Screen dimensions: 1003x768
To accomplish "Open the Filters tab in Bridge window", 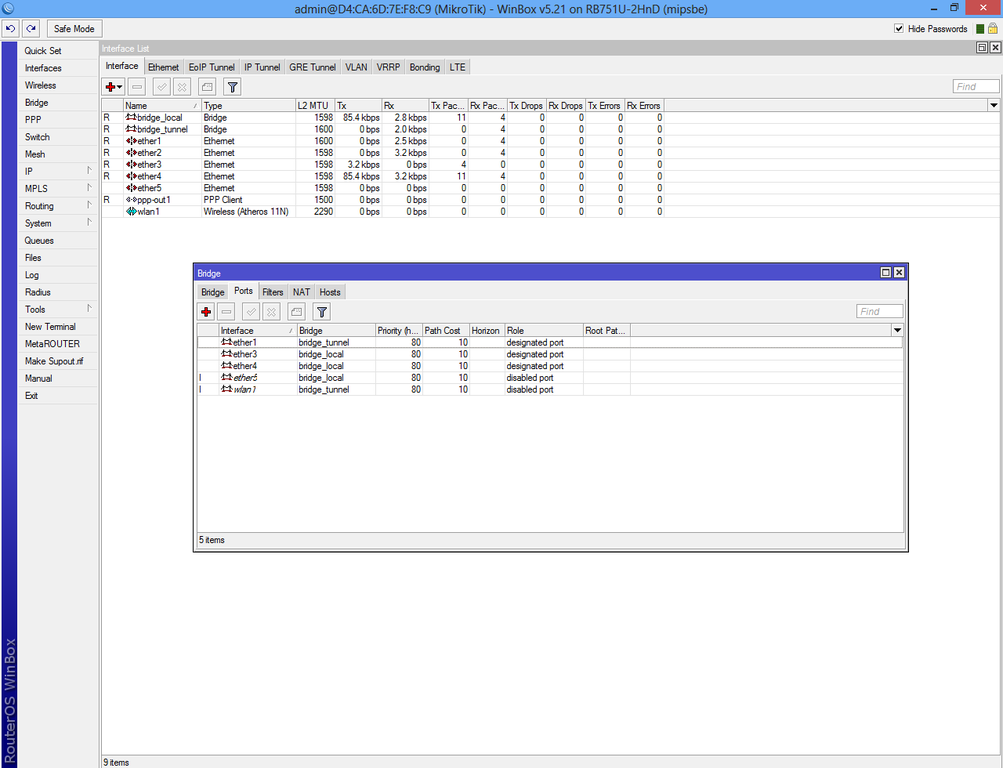I will [x=273, y=292].
